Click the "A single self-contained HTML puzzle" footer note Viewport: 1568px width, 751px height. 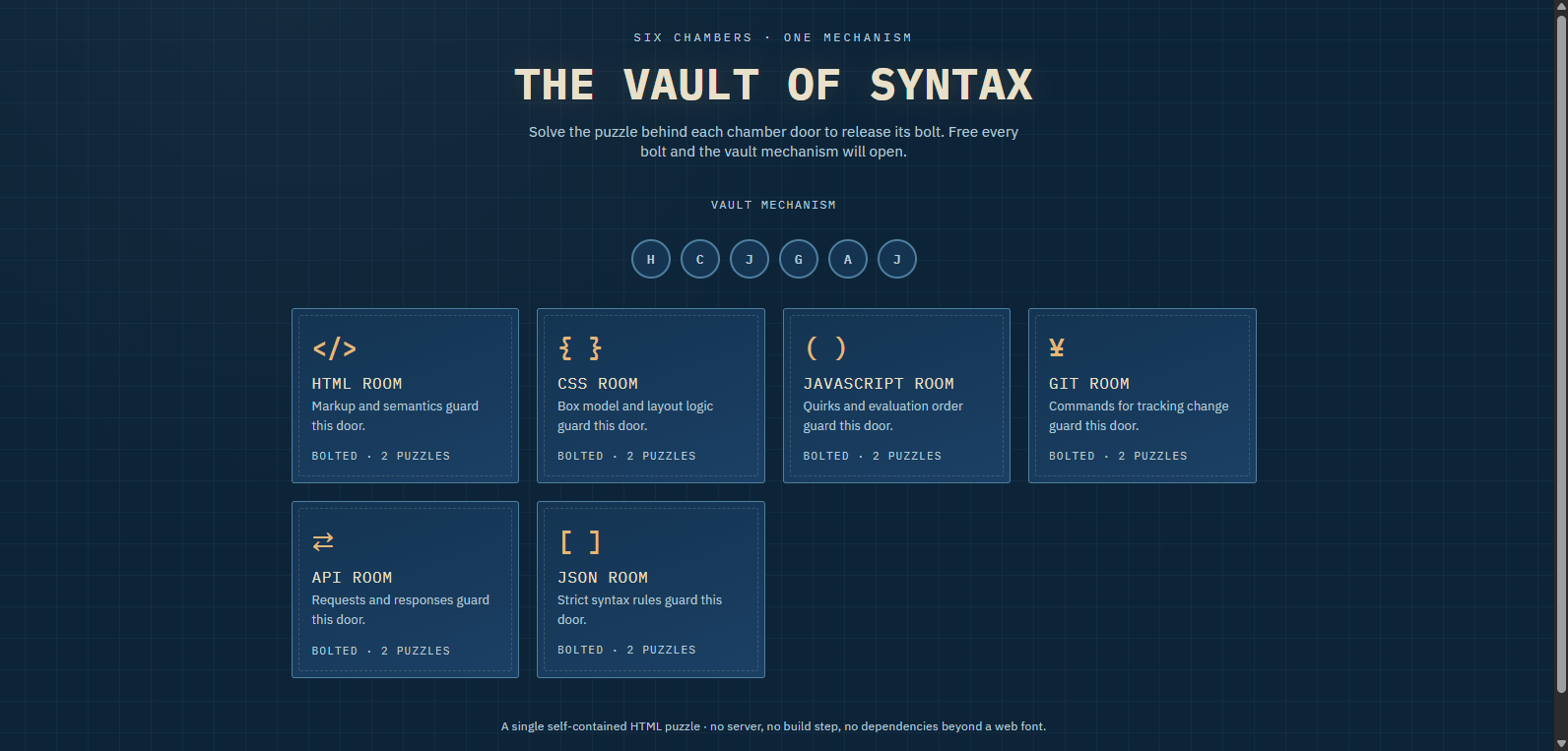click(774, 726)
